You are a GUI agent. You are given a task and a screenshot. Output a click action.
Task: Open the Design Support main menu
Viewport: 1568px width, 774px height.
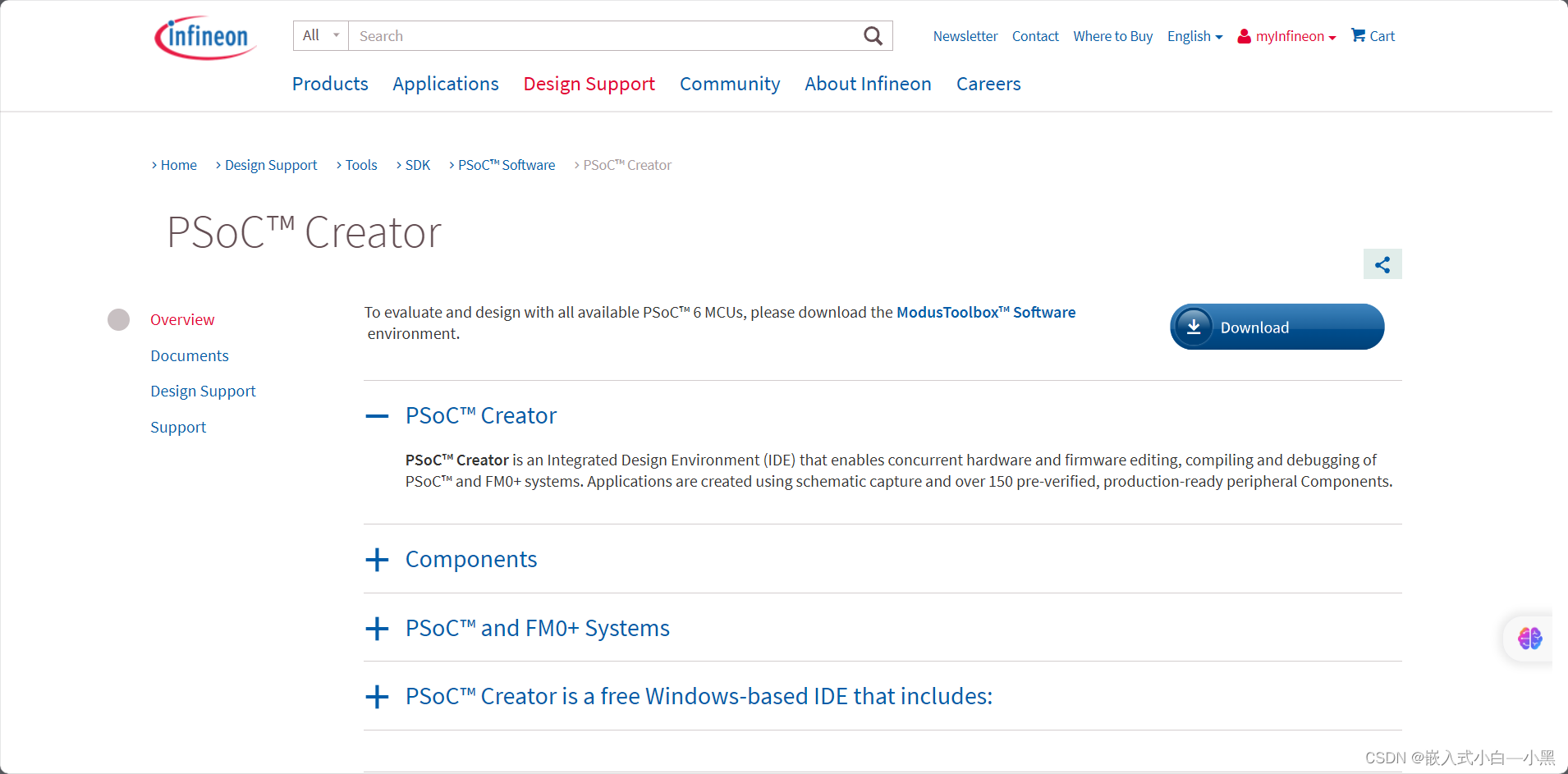point(589,84)
